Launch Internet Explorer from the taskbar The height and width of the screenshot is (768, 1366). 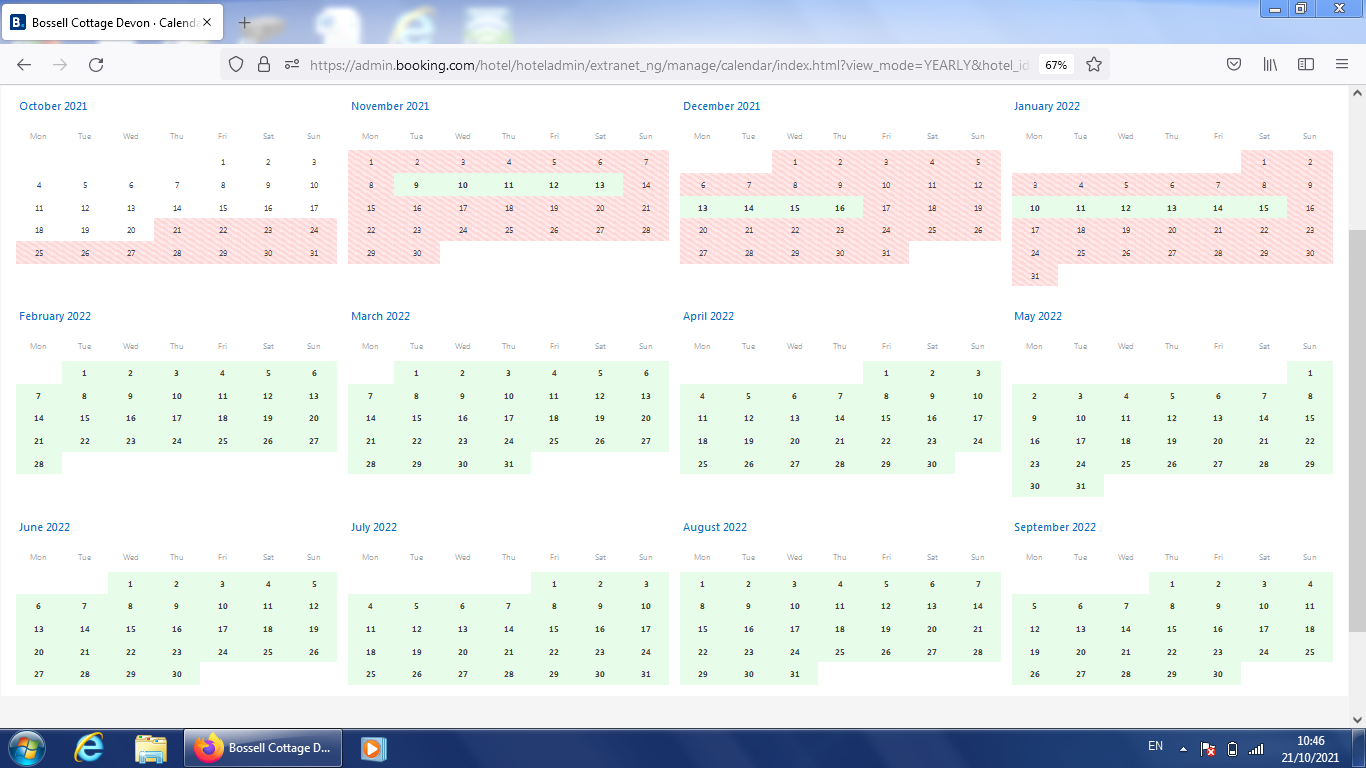pos(89,748)
